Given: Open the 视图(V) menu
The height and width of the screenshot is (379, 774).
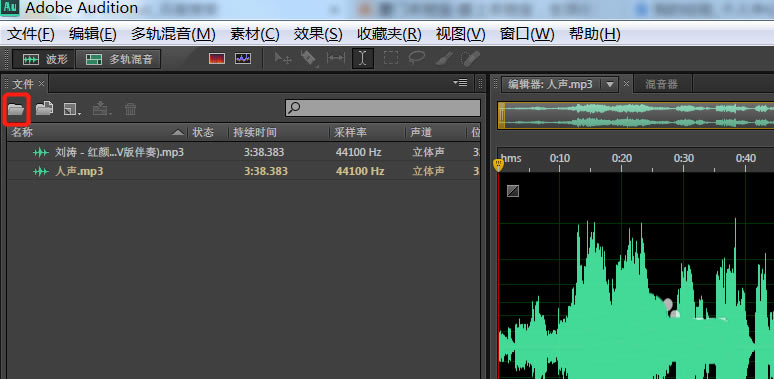Looking at the screenshot, I should pyautogui.click(x=461, y=34).
